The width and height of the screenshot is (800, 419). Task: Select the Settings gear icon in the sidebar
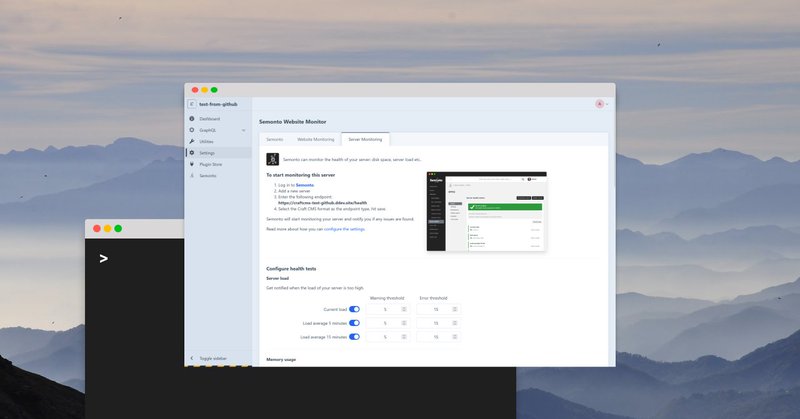[192, 153]
